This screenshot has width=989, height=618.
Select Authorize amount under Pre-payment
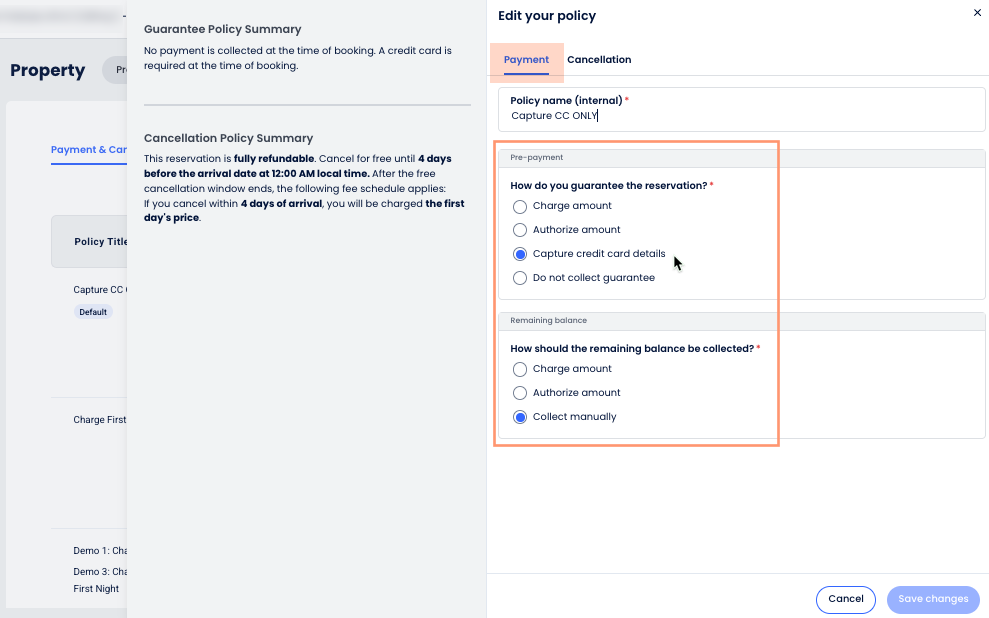[x=520, y=230]
